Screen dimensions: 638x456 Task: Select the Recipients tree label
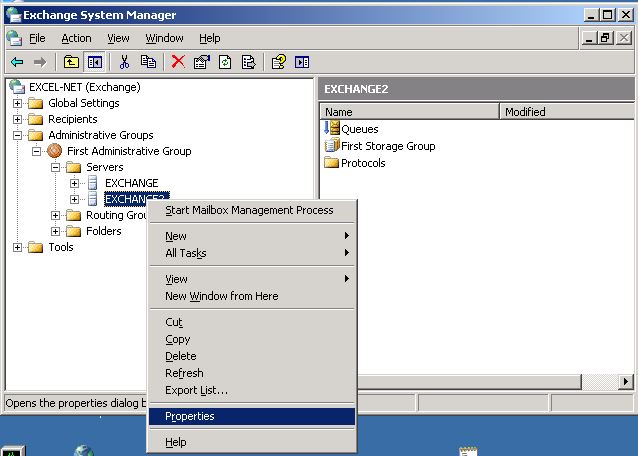(73, 119)
